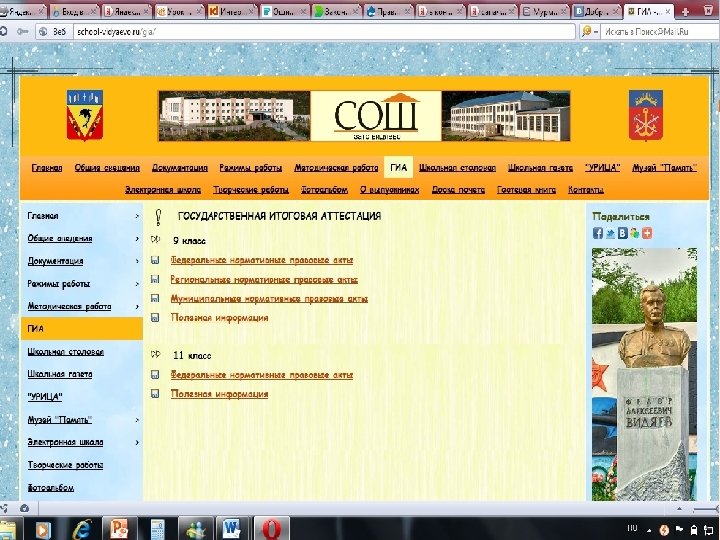Select 'ГИА' in the top navigation bar

click(398, 167)
